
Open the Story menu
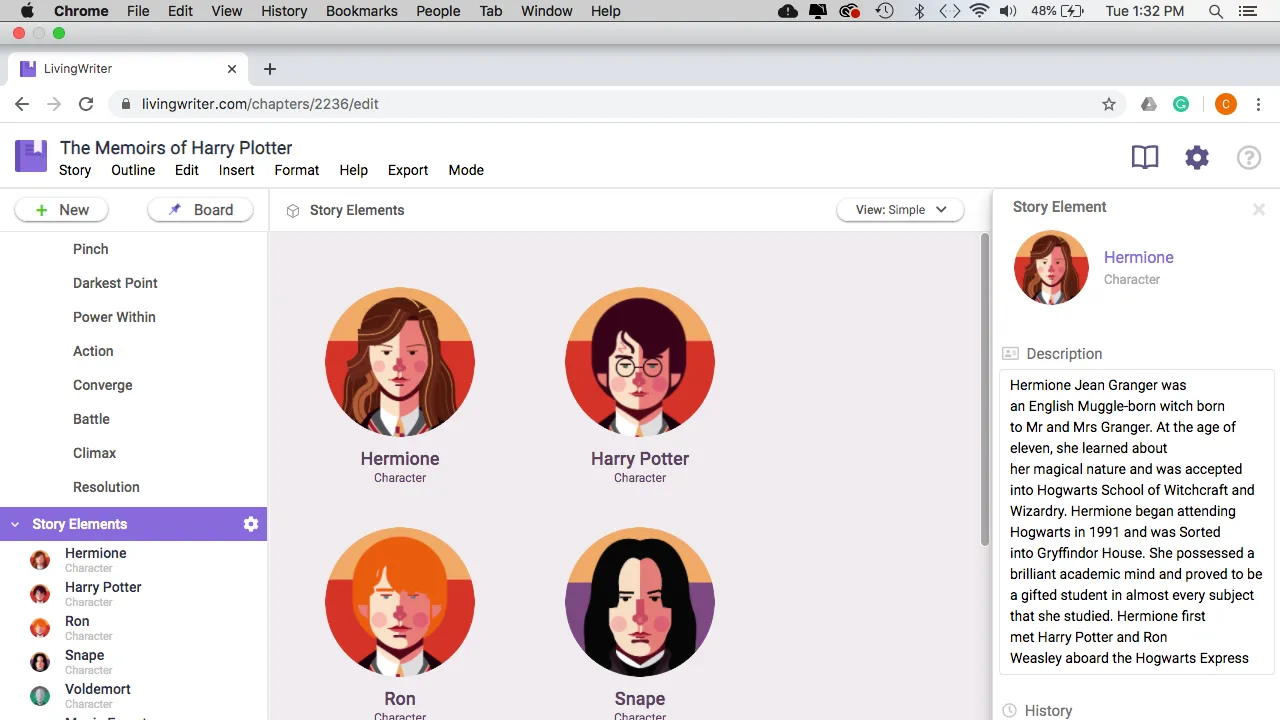point(75,170)
